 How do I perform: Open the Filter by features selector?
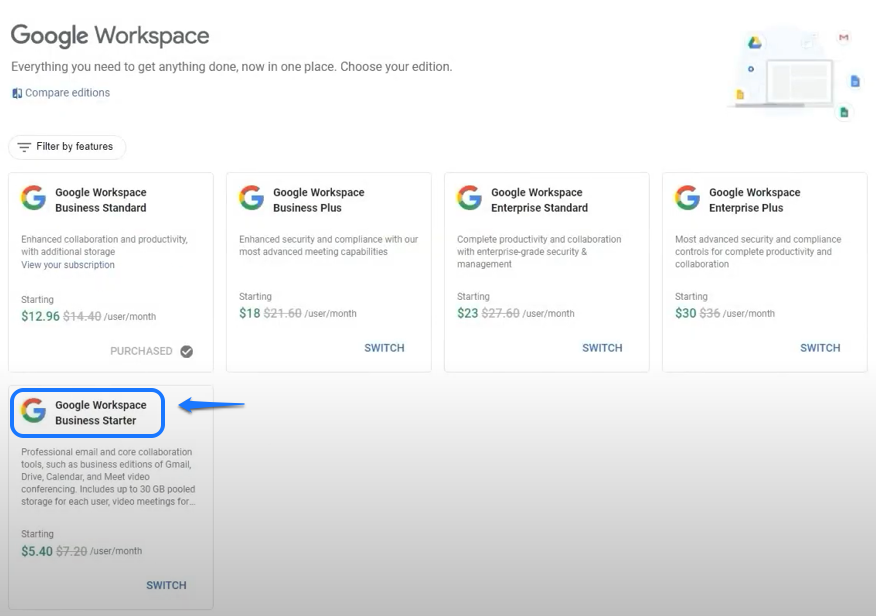tap(67, 147)
